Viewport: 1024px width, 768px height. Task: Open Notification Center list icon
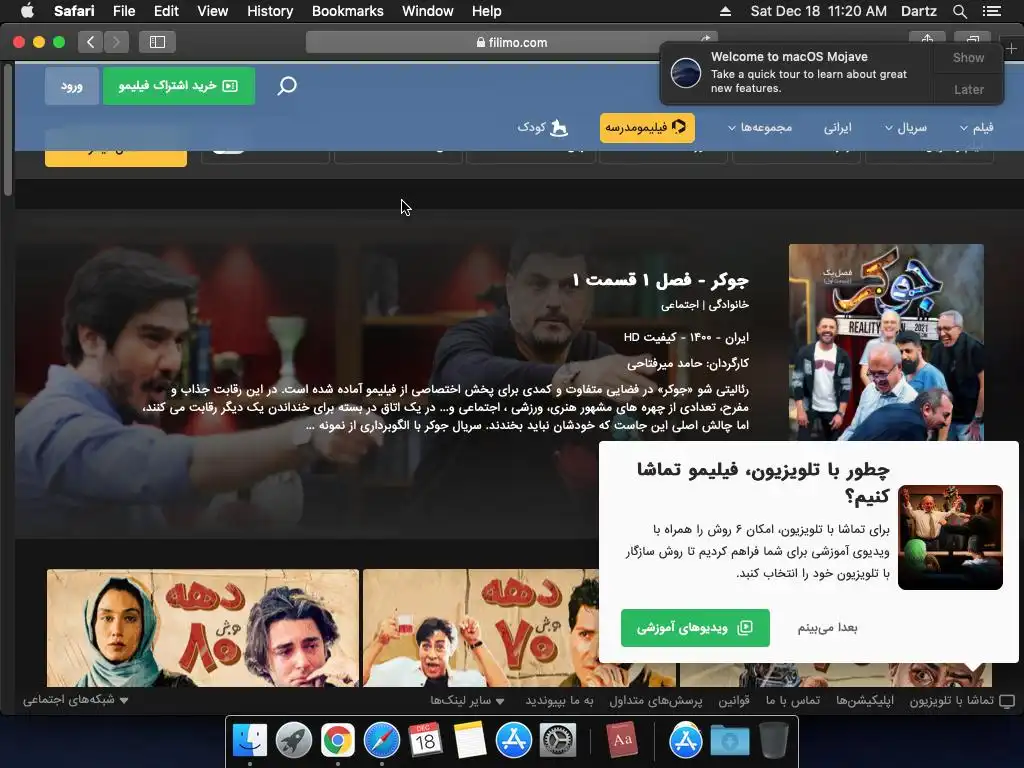pos(992,11)
